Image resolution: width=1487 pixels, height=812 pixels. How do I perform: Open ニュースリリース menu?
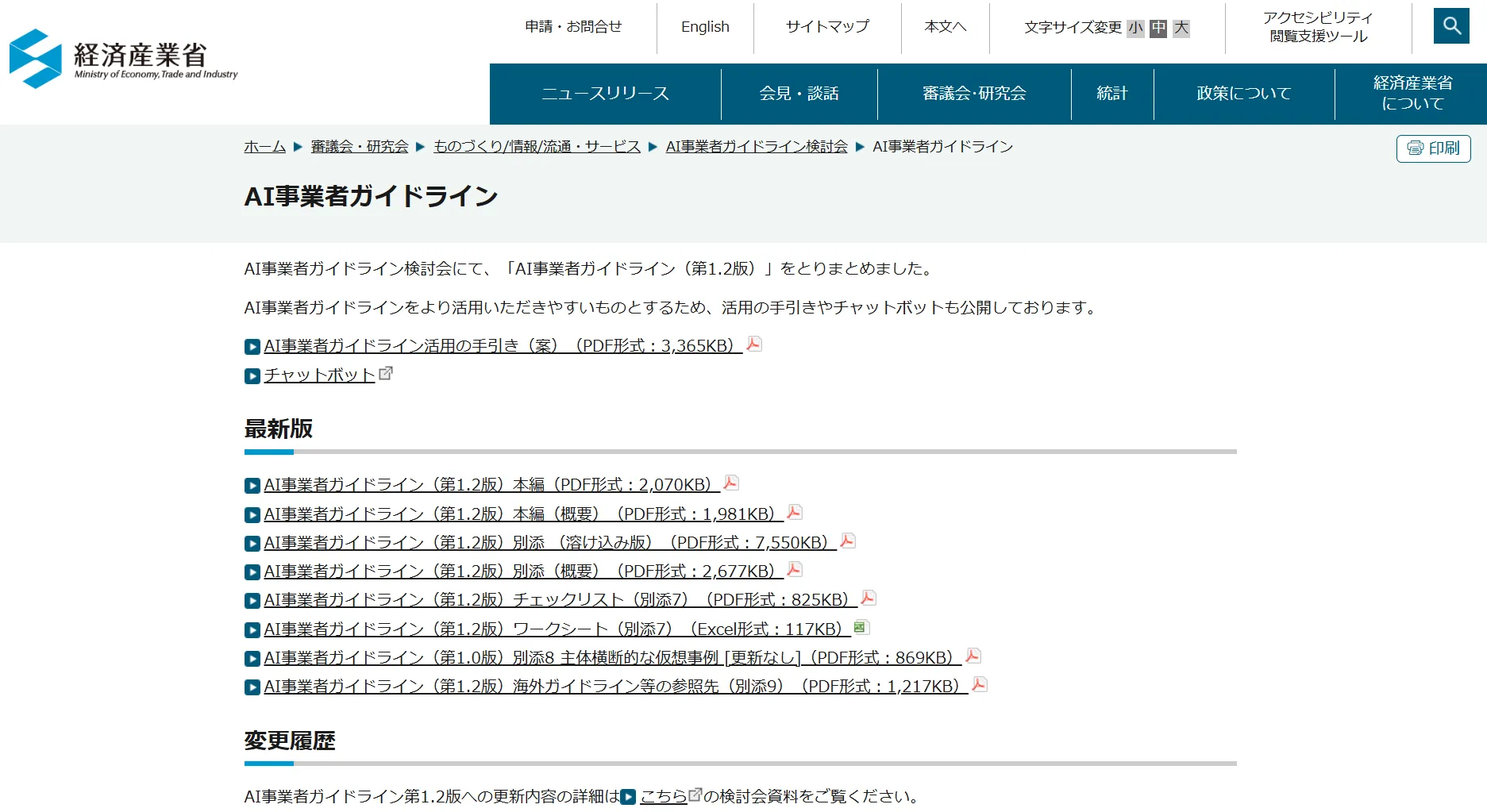tap(605, 94)
